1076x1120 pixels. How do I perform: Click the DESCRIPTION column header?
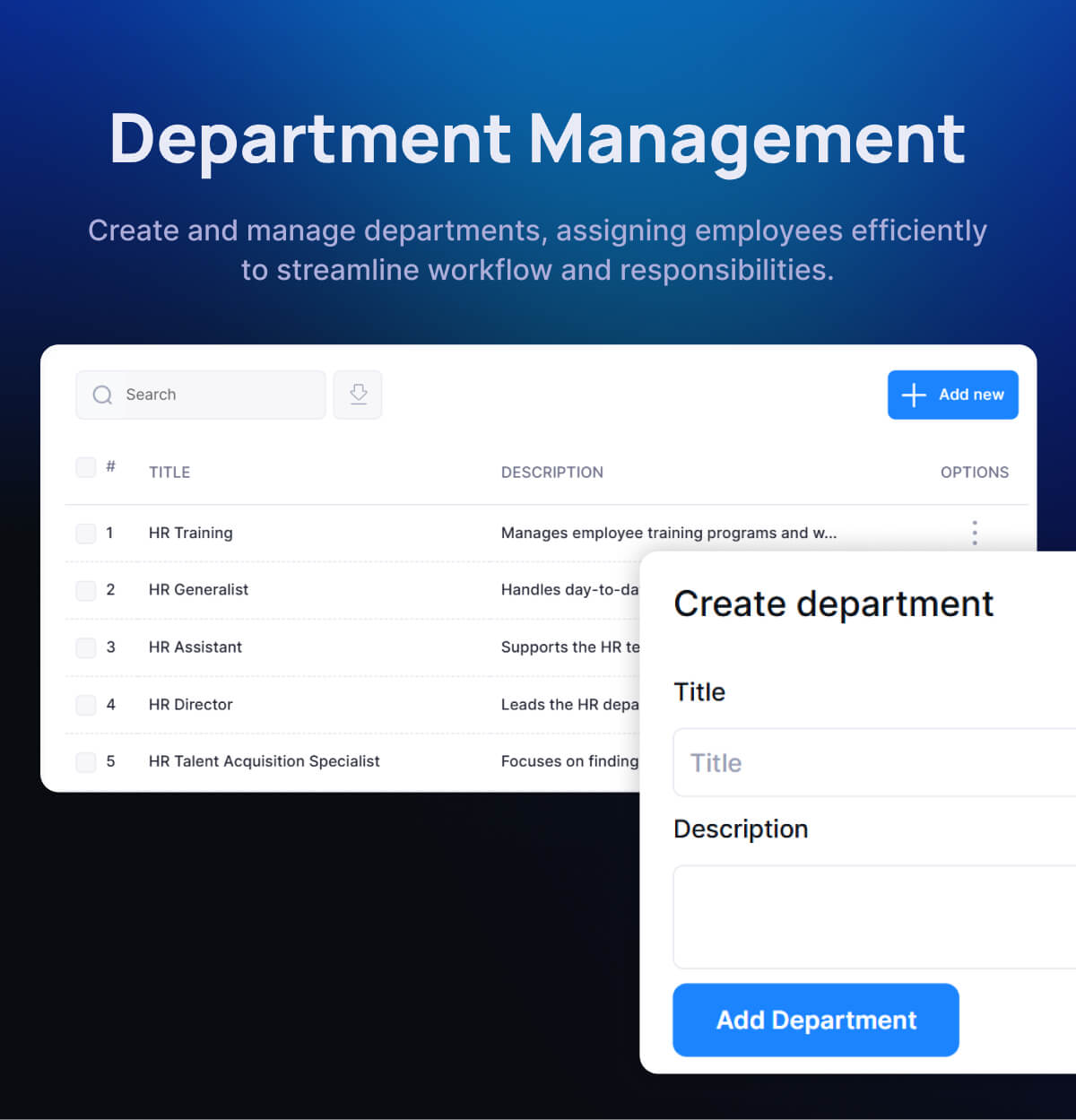pos(552,472)
